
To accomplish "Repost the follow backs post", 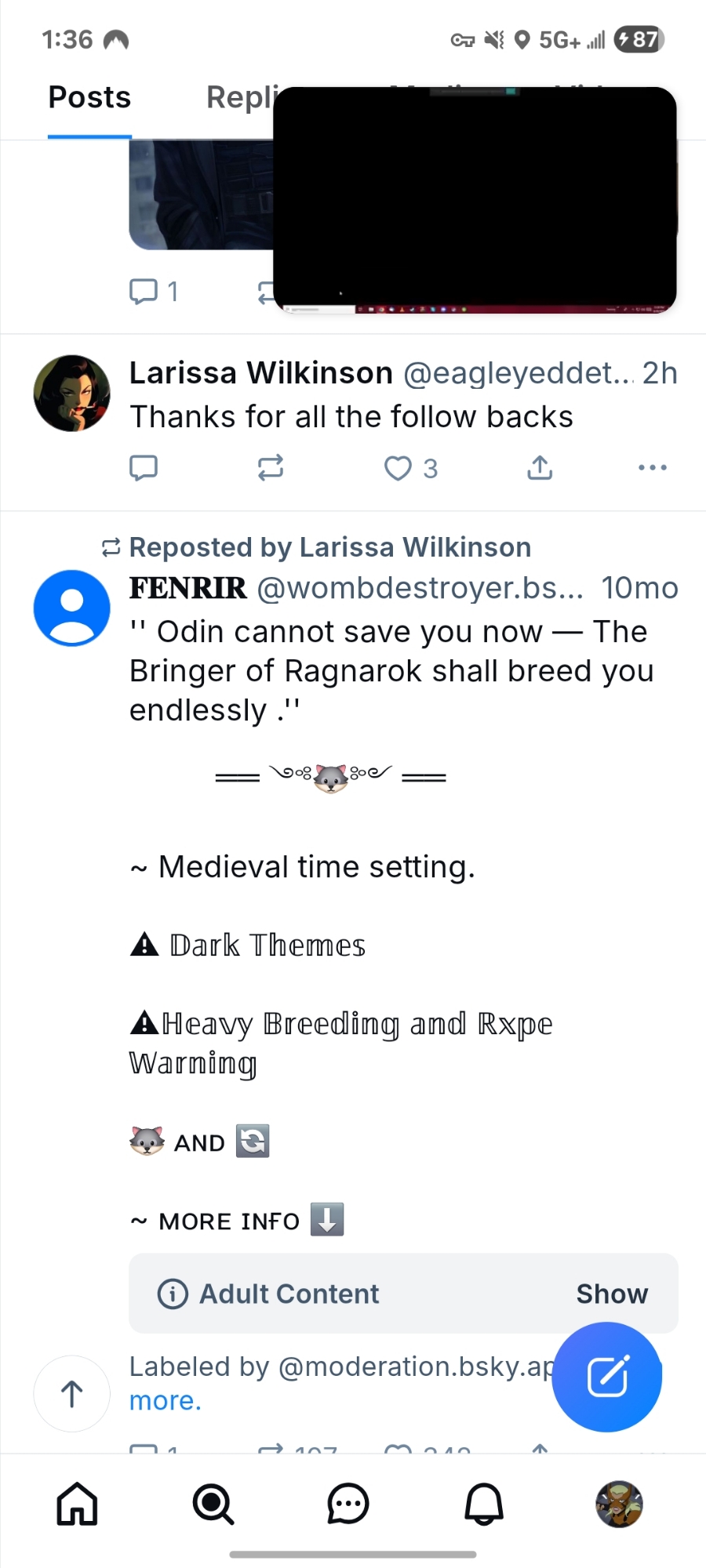I will (271, 468).
